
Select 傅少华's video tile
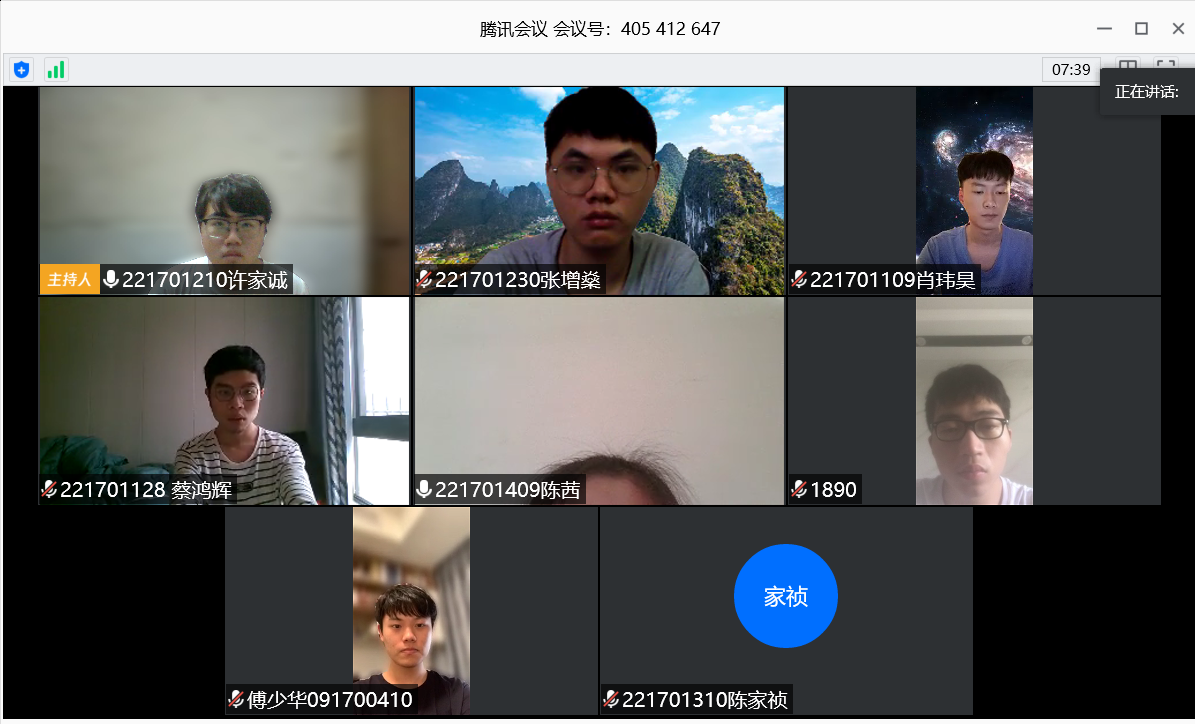[412, 611]
